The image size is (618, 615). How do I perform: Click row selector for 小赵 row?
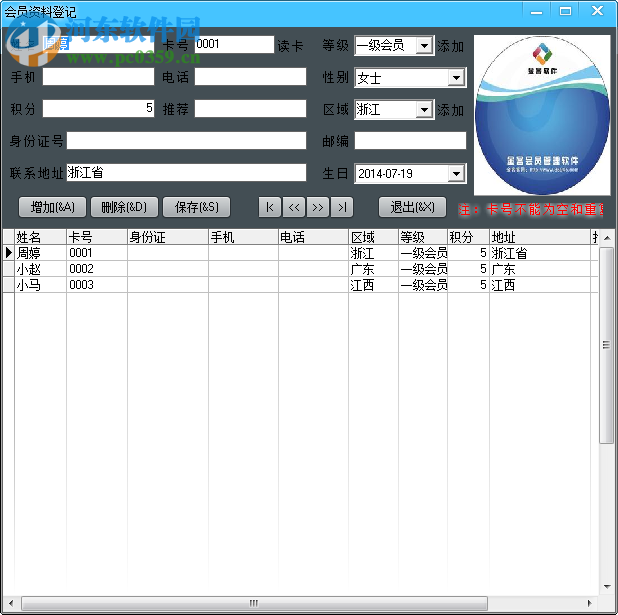tap(9, 269)
